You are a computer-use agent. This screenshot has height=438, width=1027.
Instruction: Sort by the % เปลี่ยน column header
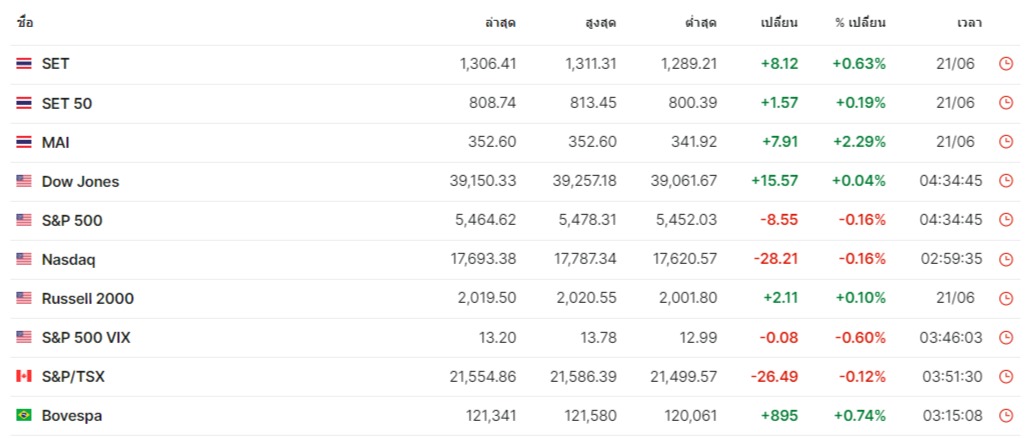860,22
